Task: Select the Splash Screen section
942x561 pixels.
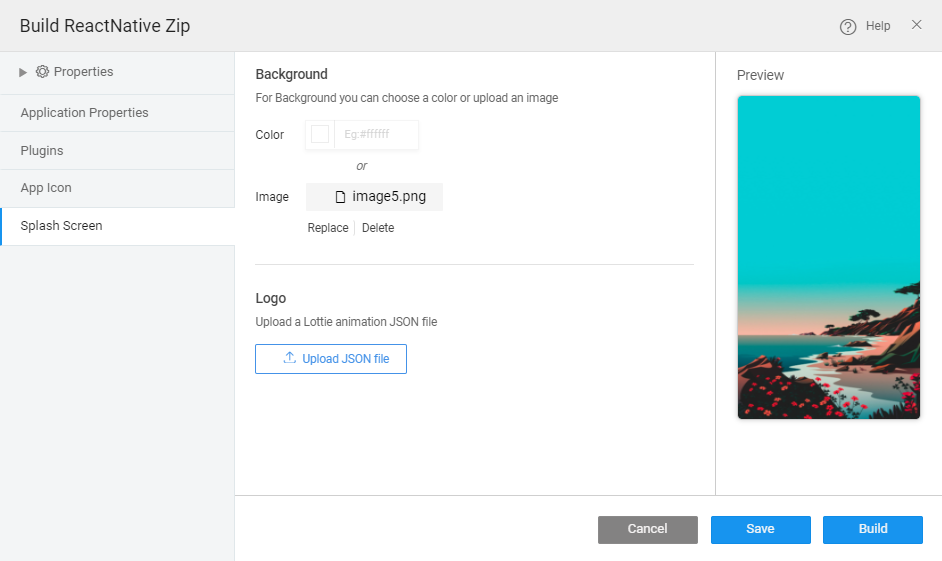Action: click(x=61, y=226)
